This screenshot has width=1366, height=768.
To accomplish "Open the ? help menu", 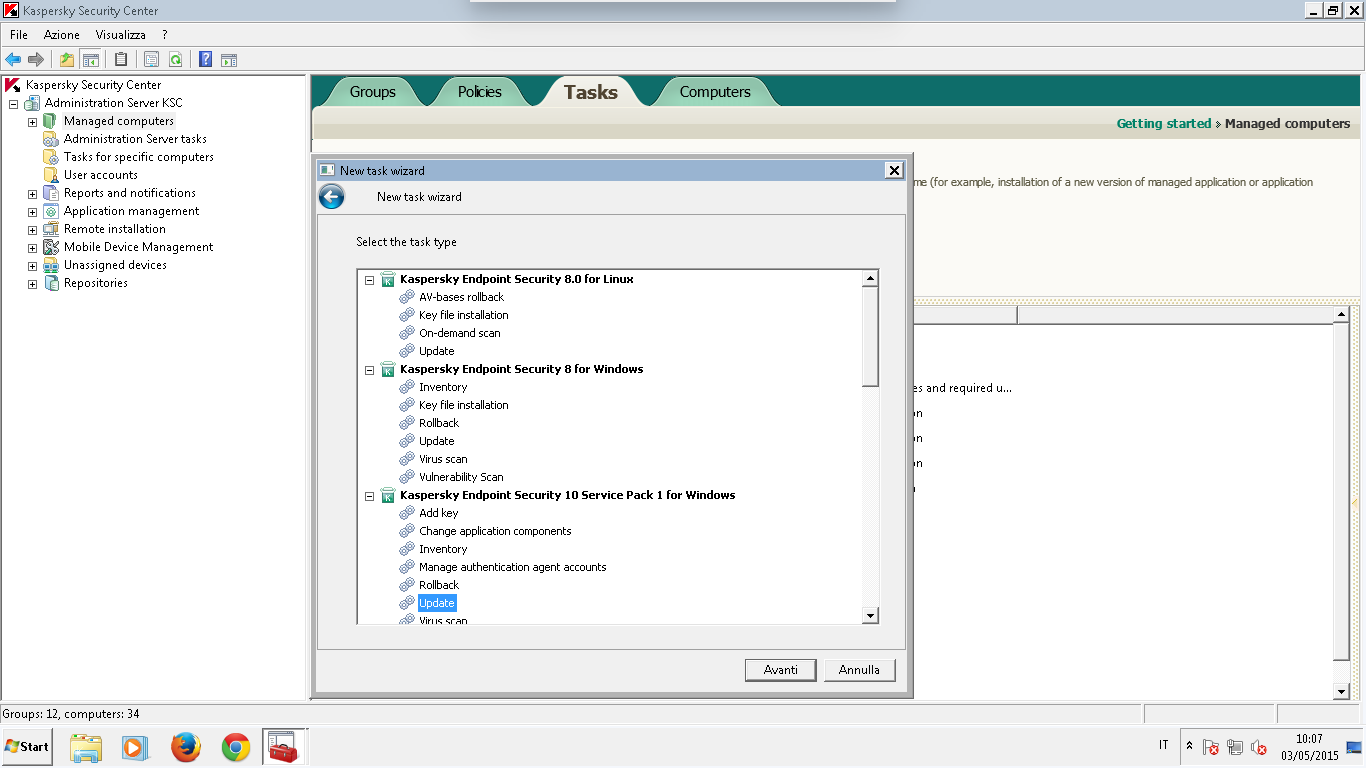I will (x=164, y=34).
